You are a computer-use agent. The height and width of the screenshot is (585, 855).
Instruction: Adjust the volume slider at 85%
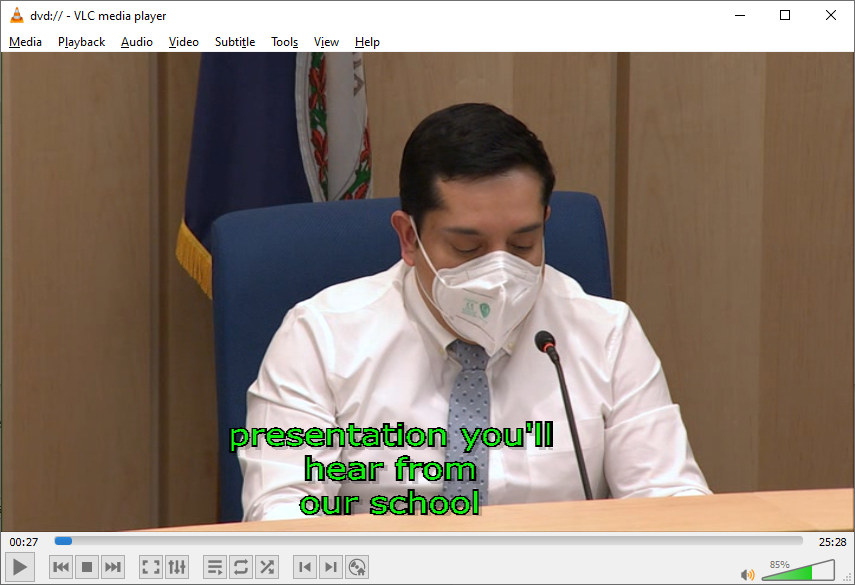798,570
